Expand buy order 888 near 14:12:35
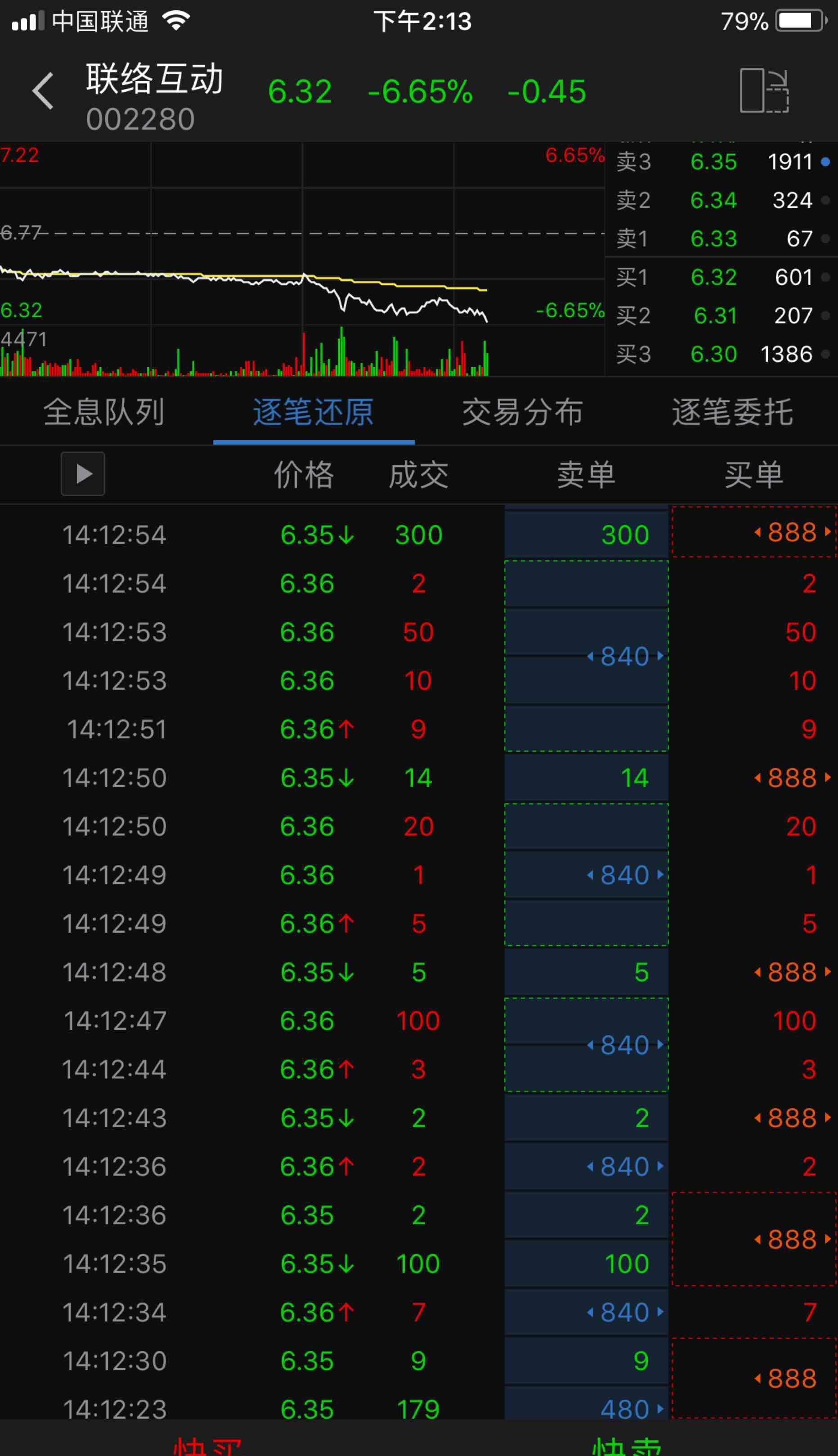Screen dimensions: 838x1456 coord(792,1240)
